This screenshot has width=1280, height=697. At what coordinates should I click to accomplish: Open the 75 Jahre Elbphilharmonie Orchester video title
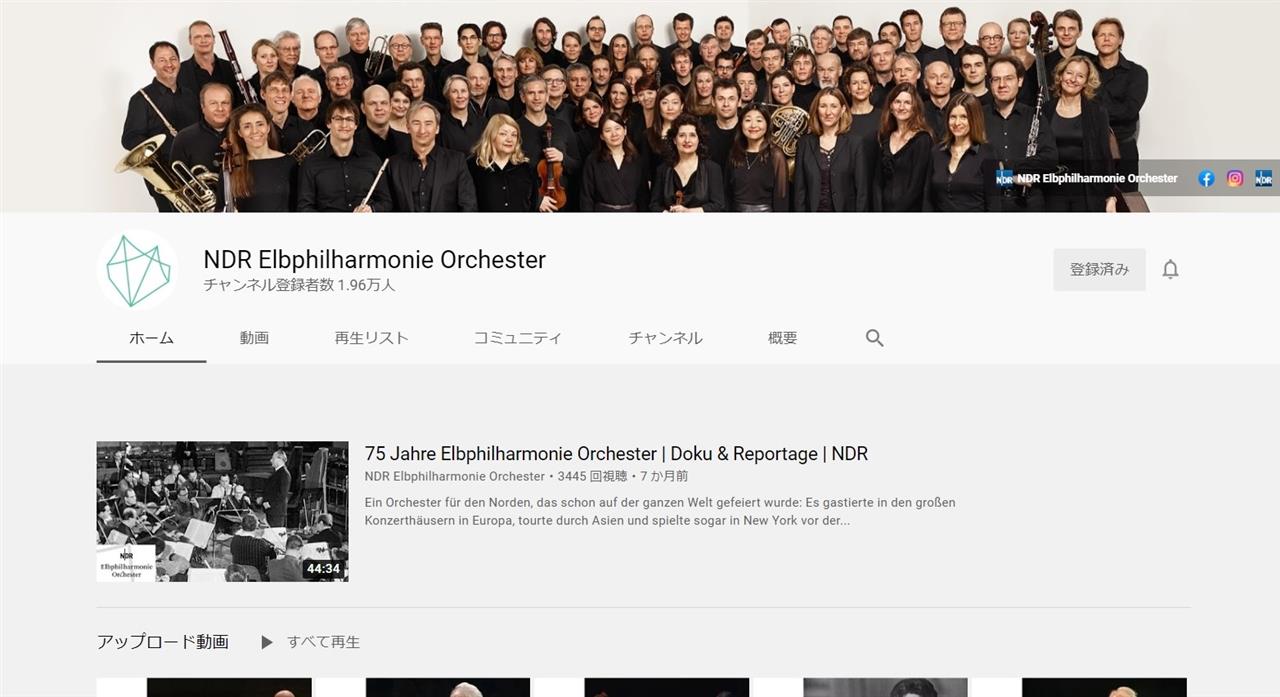(616, 454)
